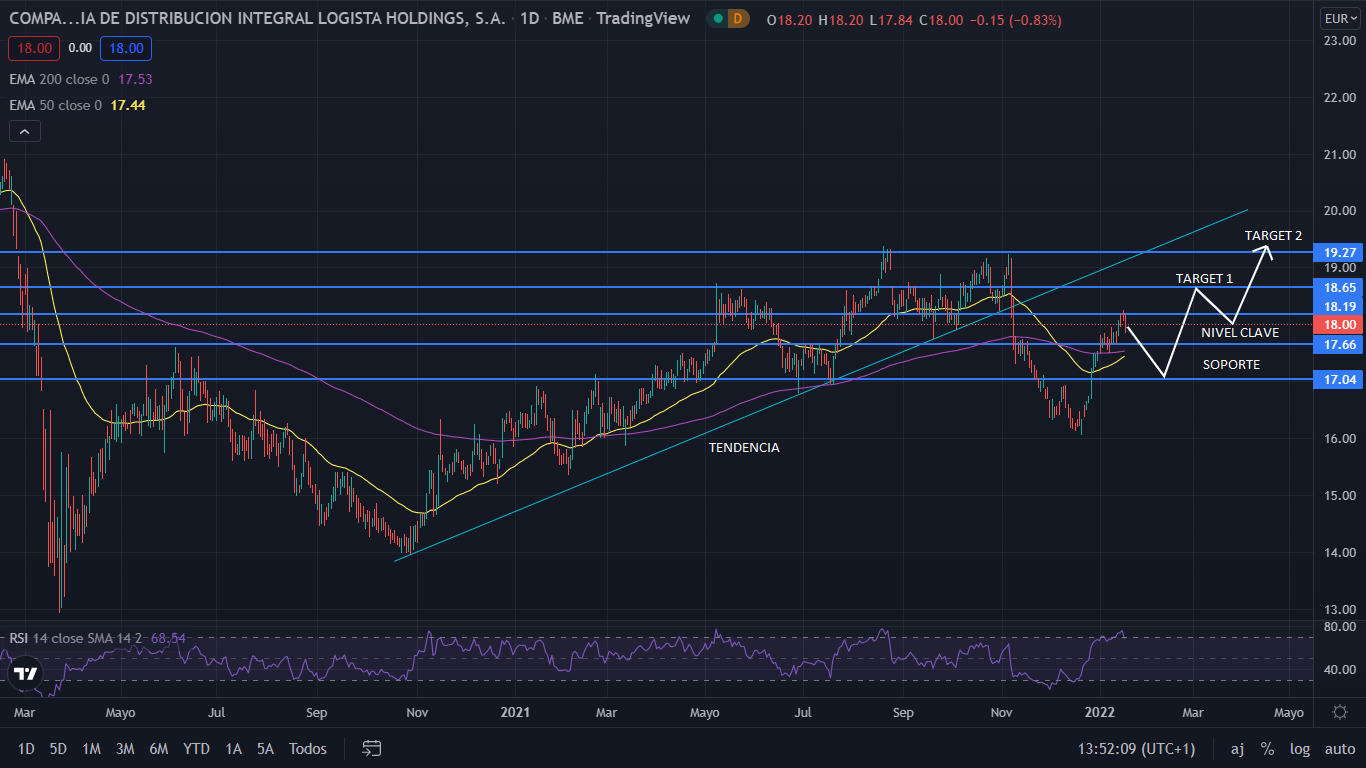Select the YTD time range
Screen dimensions: 1366x768
click(197, 748)
